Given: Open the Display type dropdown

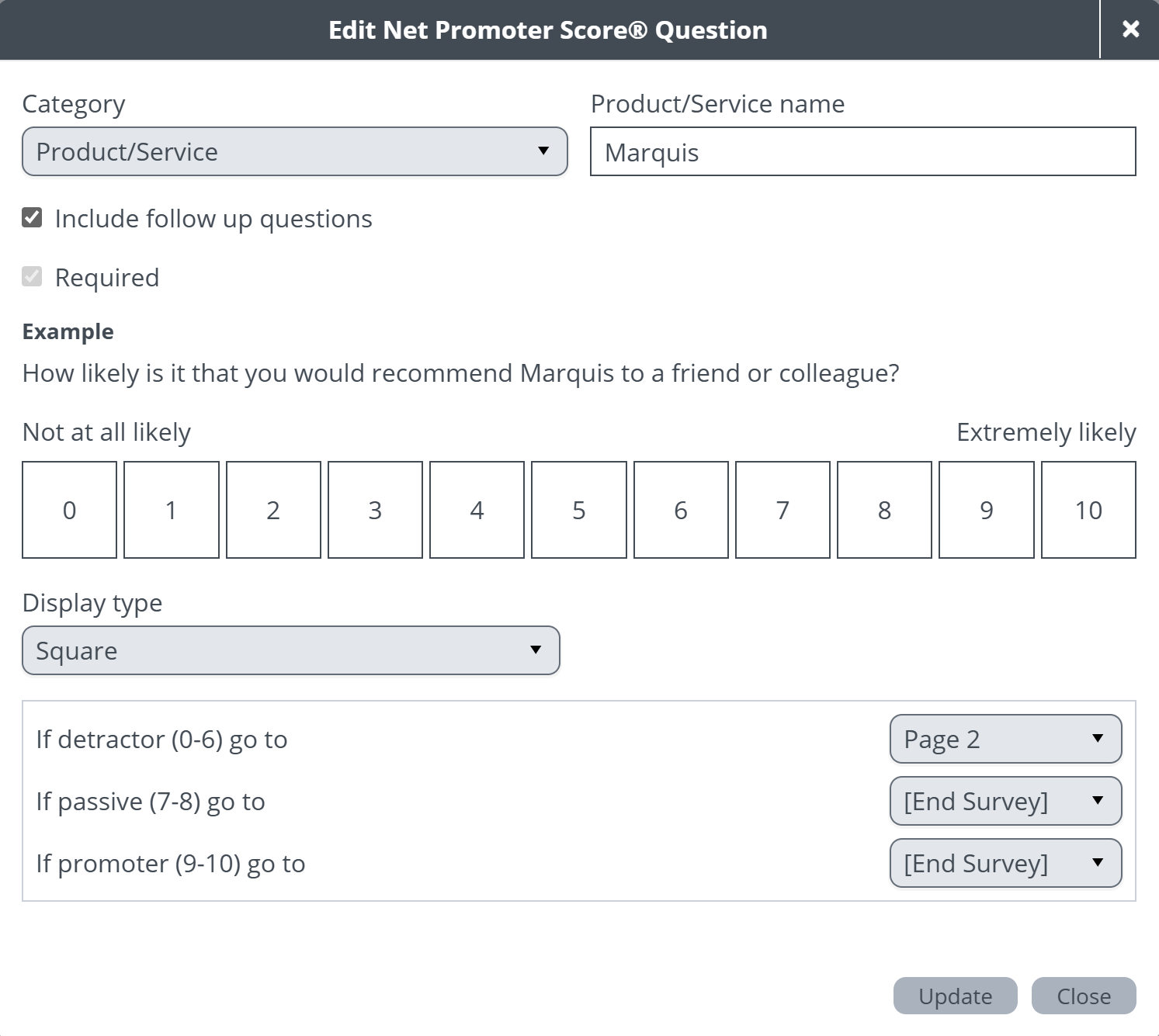Looking at the screenshot, I should coord(291,650).
